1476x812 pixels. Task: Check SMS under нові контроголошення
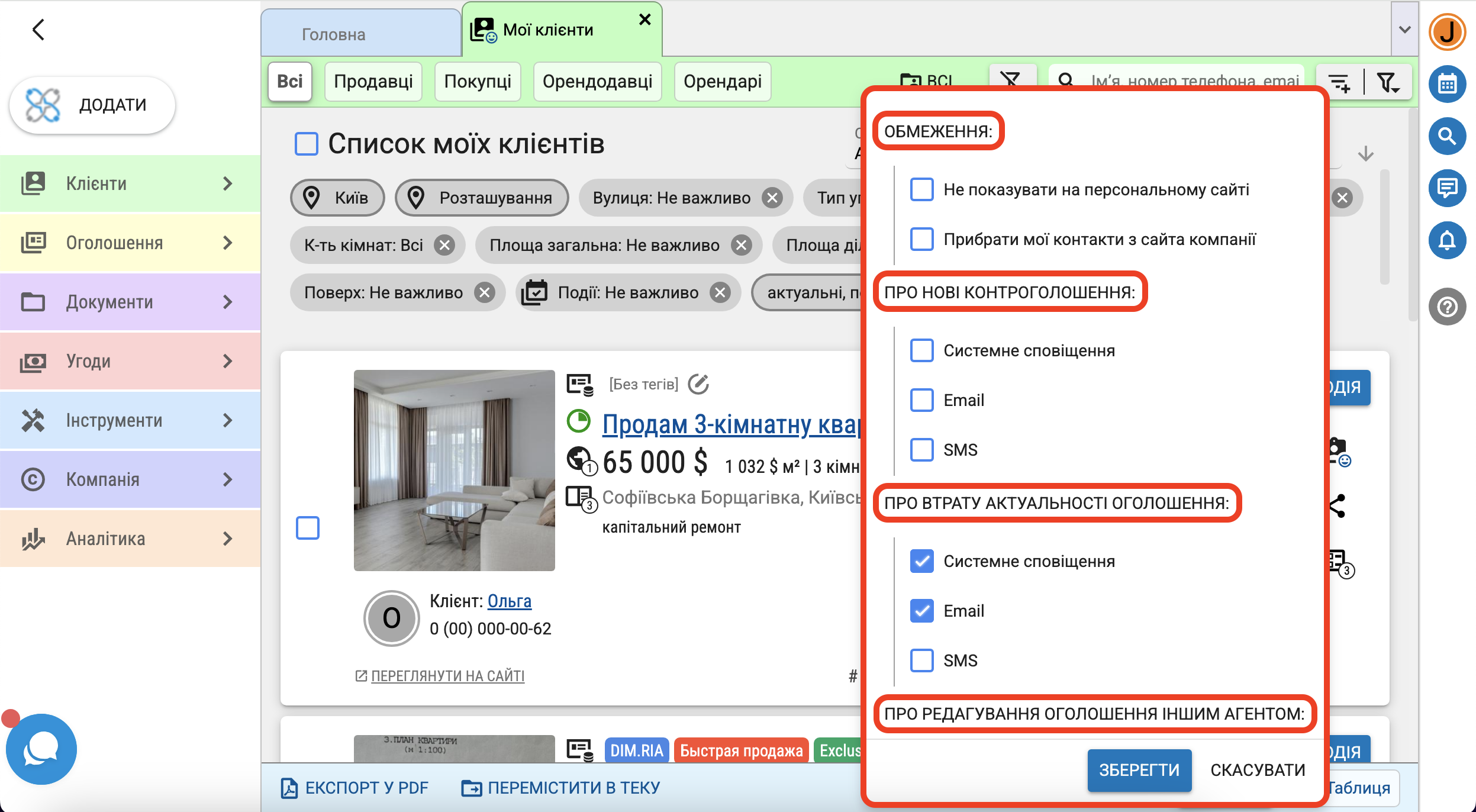pyautogui.click(x=921, y=450)
